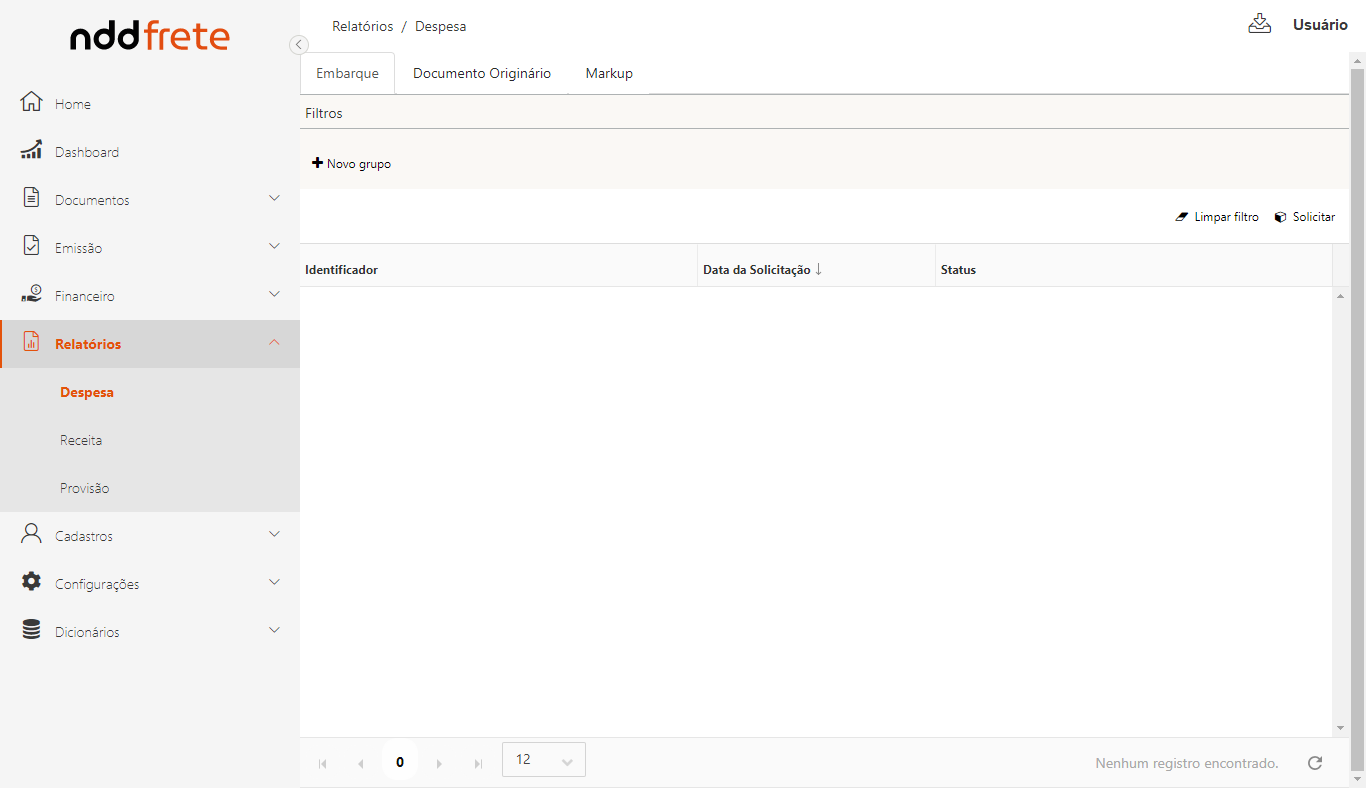
Task: Open the Receita report submenu item
Action: pyautogui.click(x=81, y=440)
